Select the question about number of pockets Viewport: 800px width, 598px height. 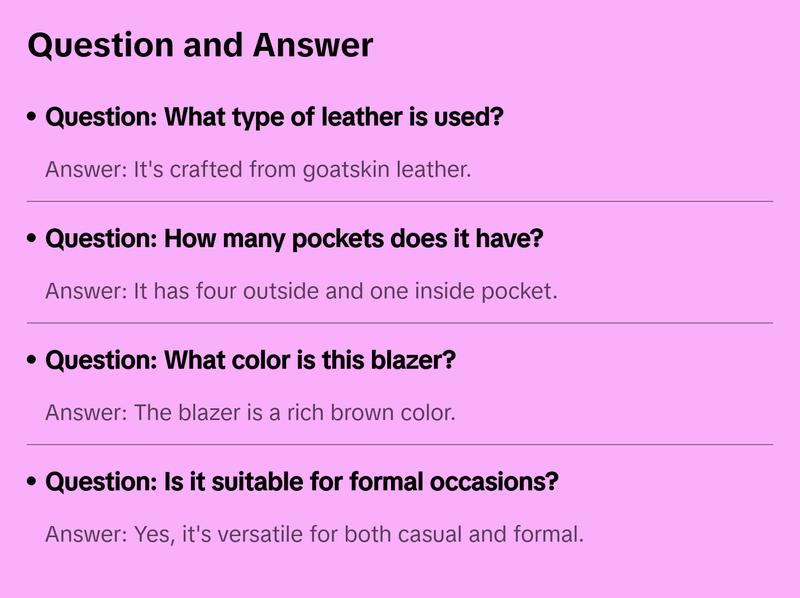click(x=294, y=239)
